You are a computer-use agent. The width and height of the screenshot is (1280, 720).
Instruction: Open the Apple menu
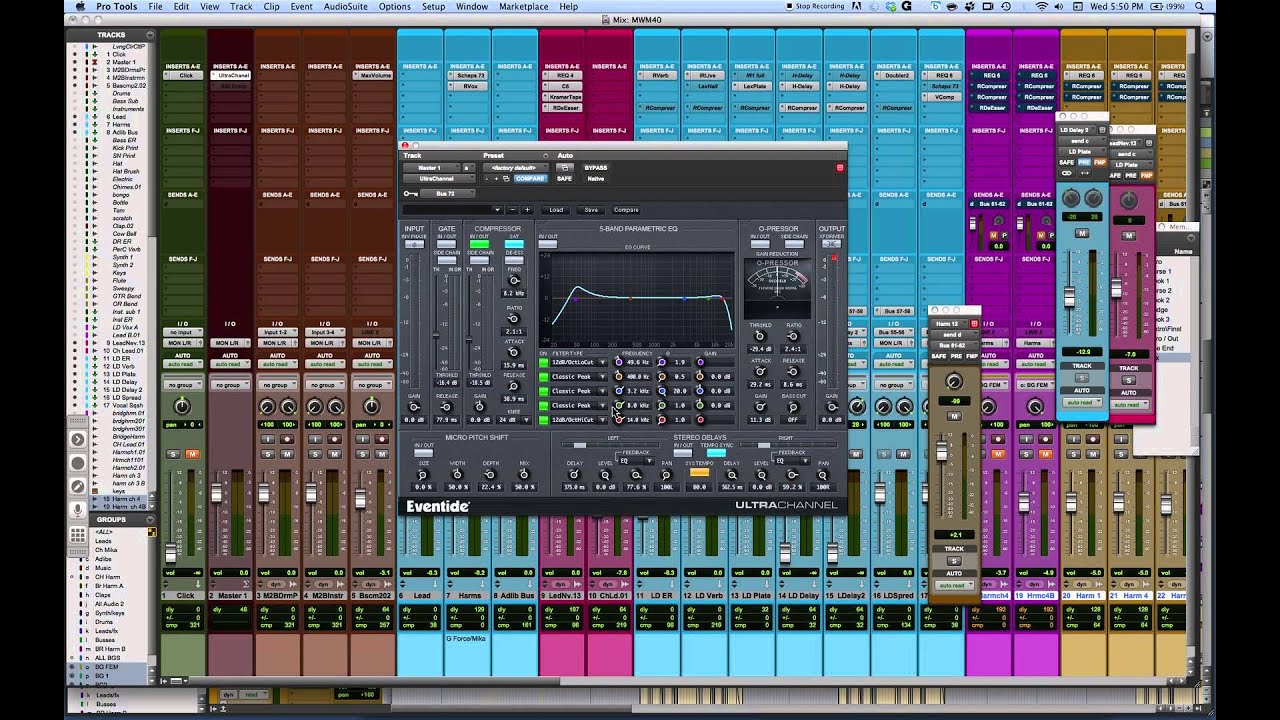tap(81, 7)
